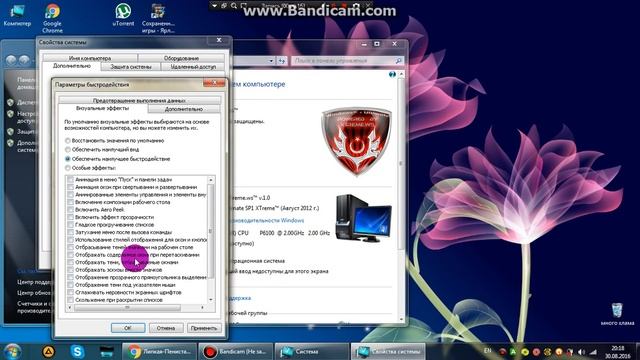This screenshot has height=360, width=640.
Task: Open the recycle bin labeled много хлама
Action: coord(617,313)
